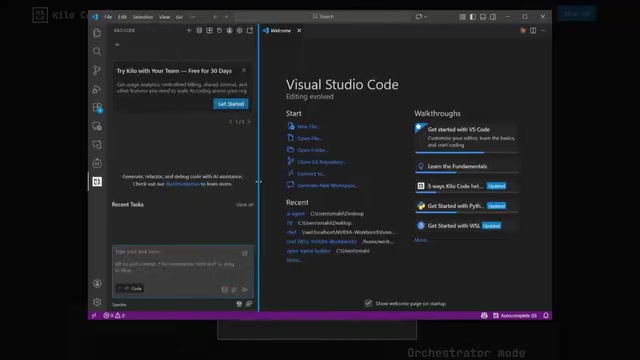640x360 pixels.
Task: Open the Explorer view in activity bar
Action: [97, 33]
